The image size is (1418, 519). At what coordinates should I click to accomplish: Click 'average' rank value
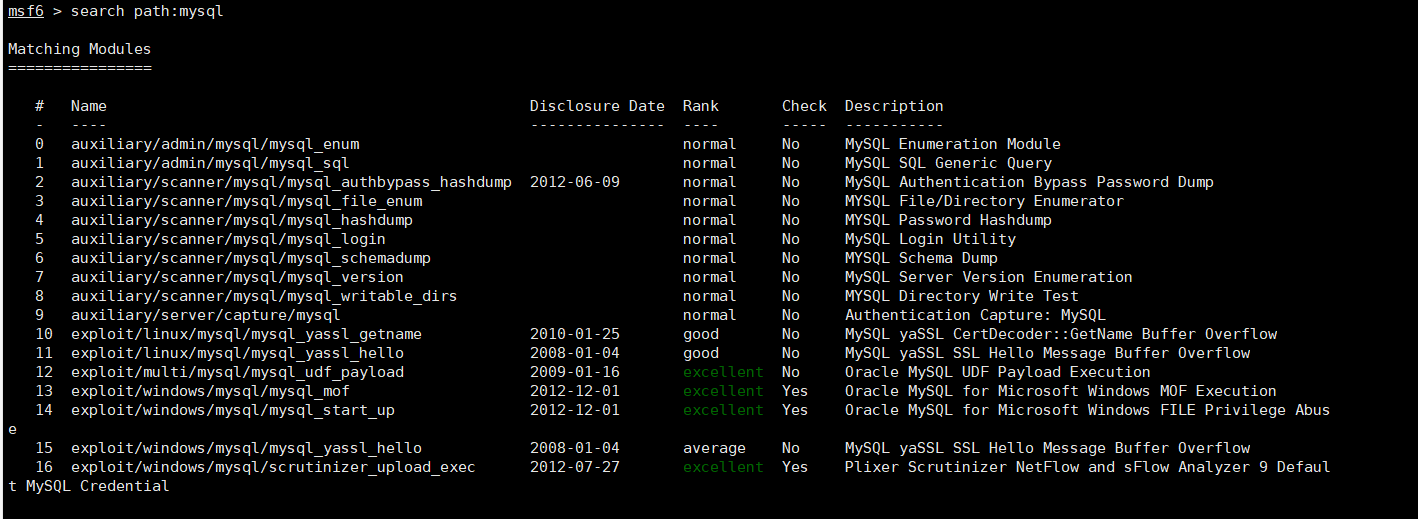(x=714, y=448)
